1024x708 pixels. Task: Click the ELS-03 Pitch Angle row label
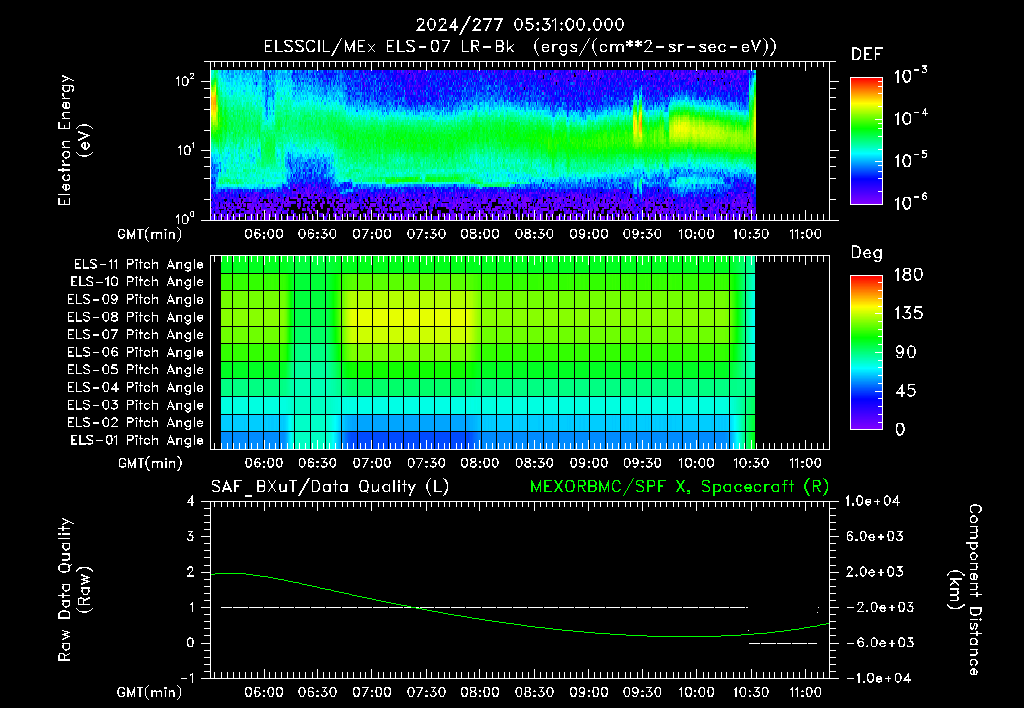tap(136, 406)
